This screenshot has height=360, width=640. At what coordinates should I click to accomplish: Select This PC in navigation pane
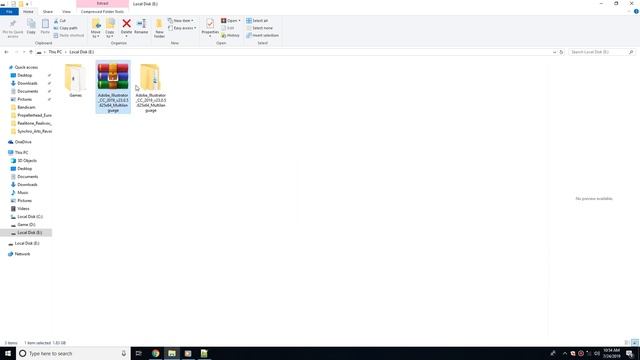[x=21, y=153]
